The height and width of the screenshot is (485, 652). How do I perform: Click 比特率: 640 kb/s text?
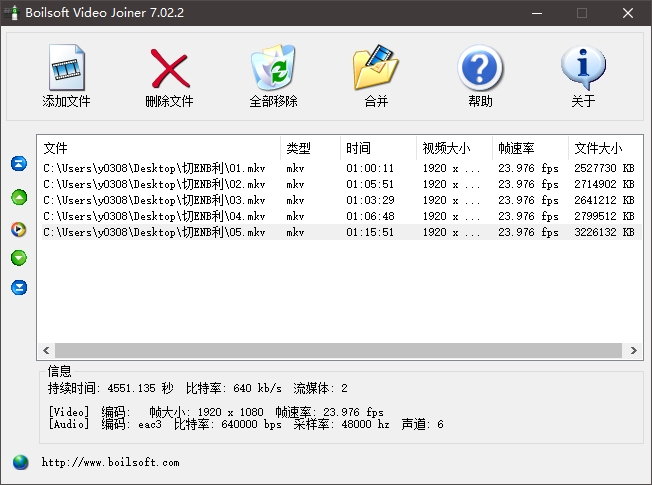[234, 388]
